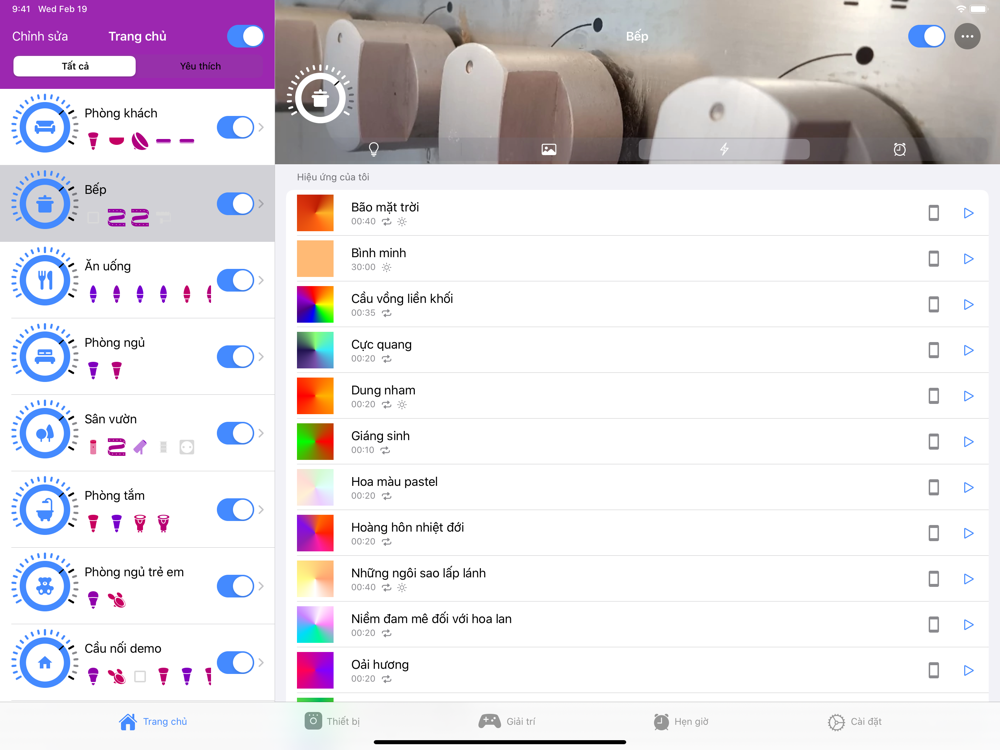Toggle the Ăn uống switch
Screen dimensions: 1000x750
click(235, 281)
